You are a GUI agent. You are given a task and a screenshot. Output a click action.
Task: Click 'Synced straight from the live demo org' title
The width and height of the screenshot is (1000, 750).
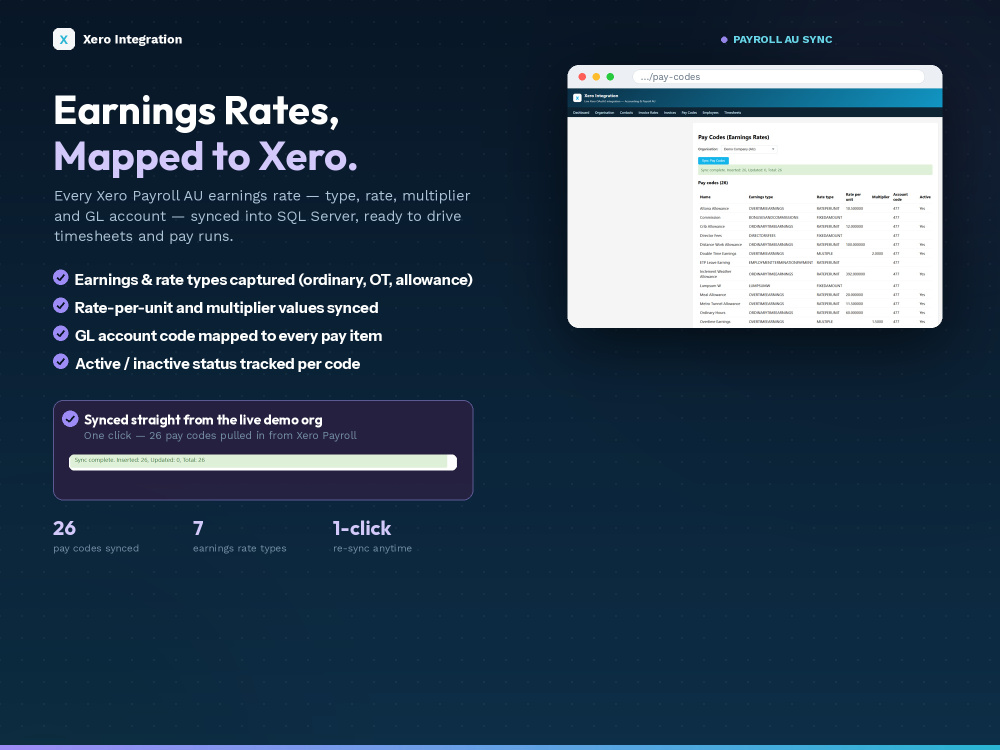tap(203, 420)
